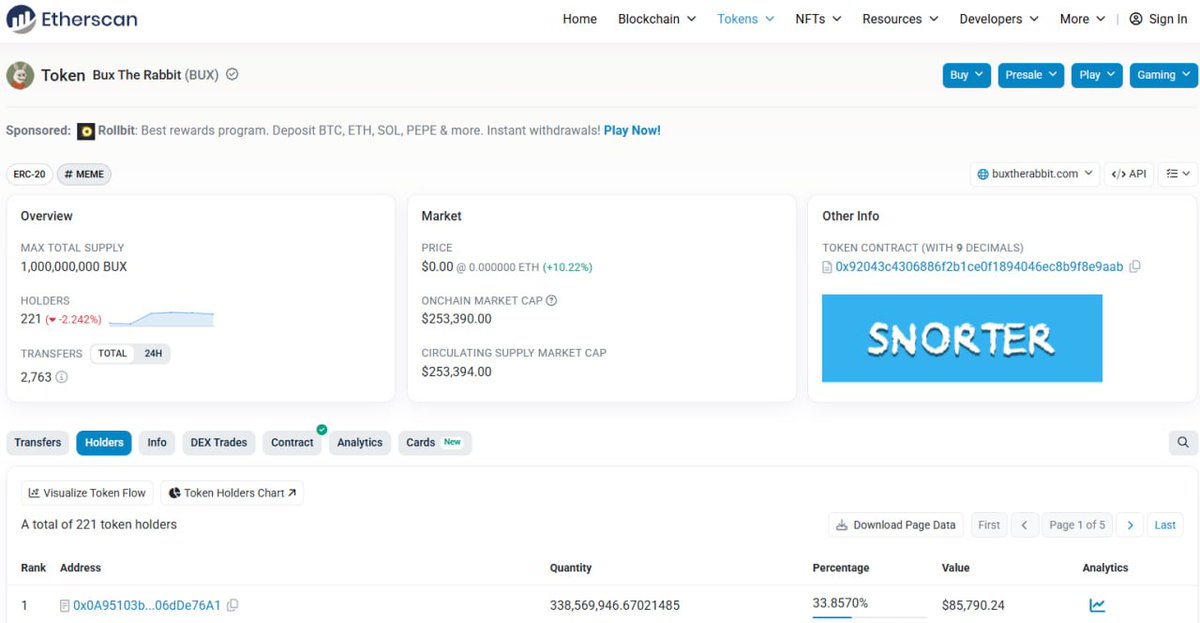This screenshot has width=1200, height=623.
Task: Jump to First holders page
Action: [989, 525]
